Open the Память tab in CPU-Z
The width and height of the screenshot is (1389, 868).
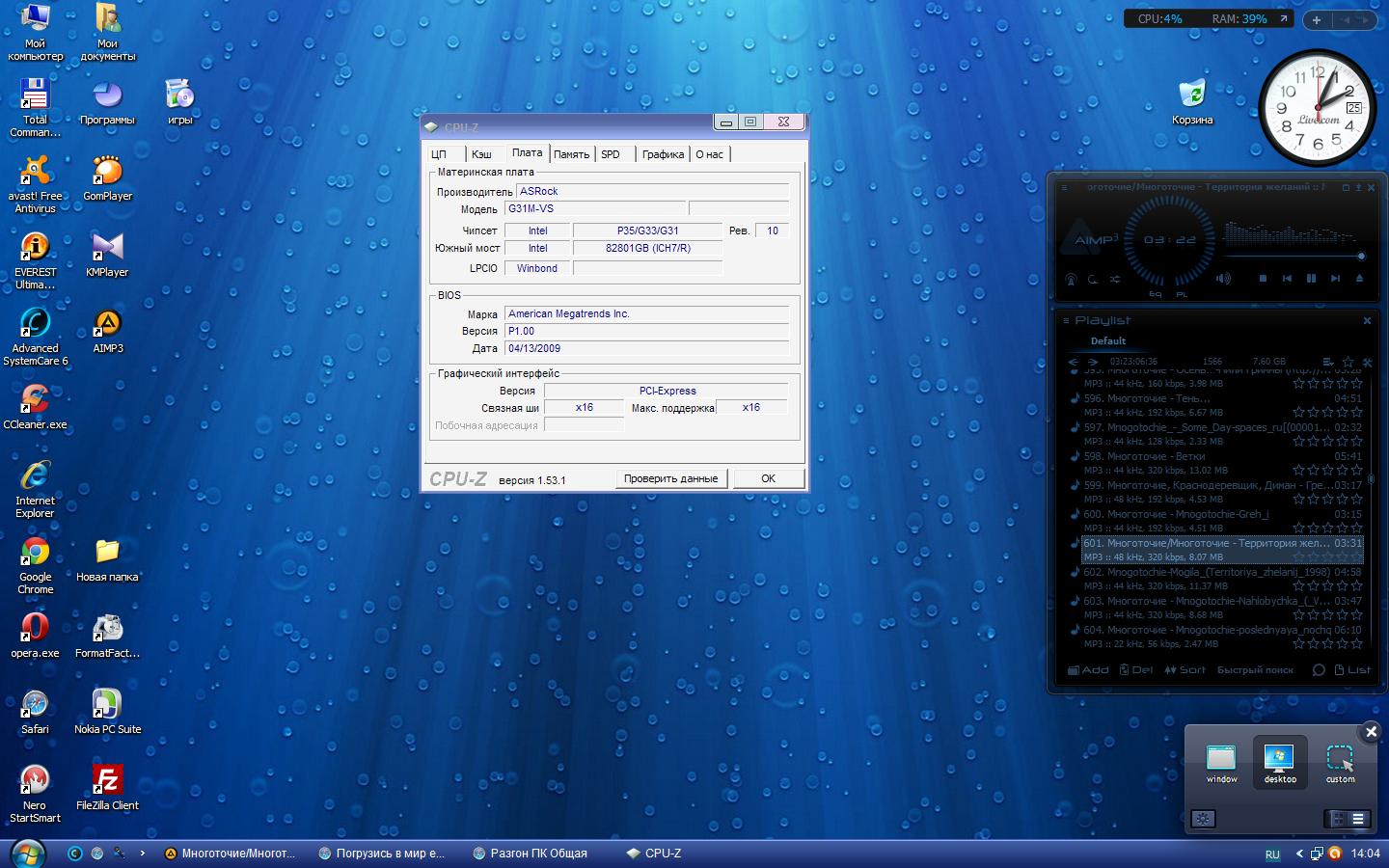[571, 154]
